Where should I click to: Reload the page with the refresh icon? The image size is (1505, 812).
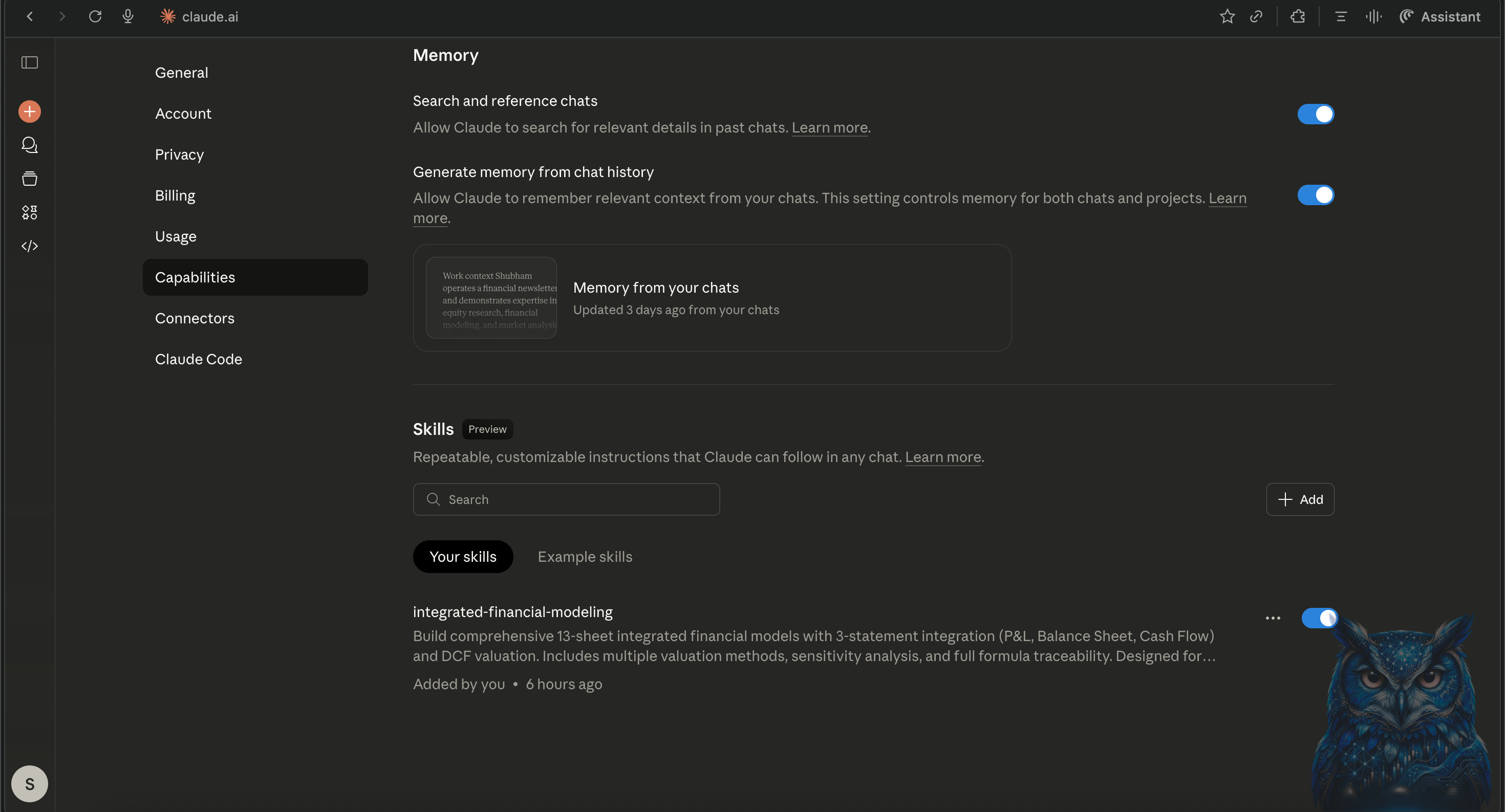pos(95,16)
